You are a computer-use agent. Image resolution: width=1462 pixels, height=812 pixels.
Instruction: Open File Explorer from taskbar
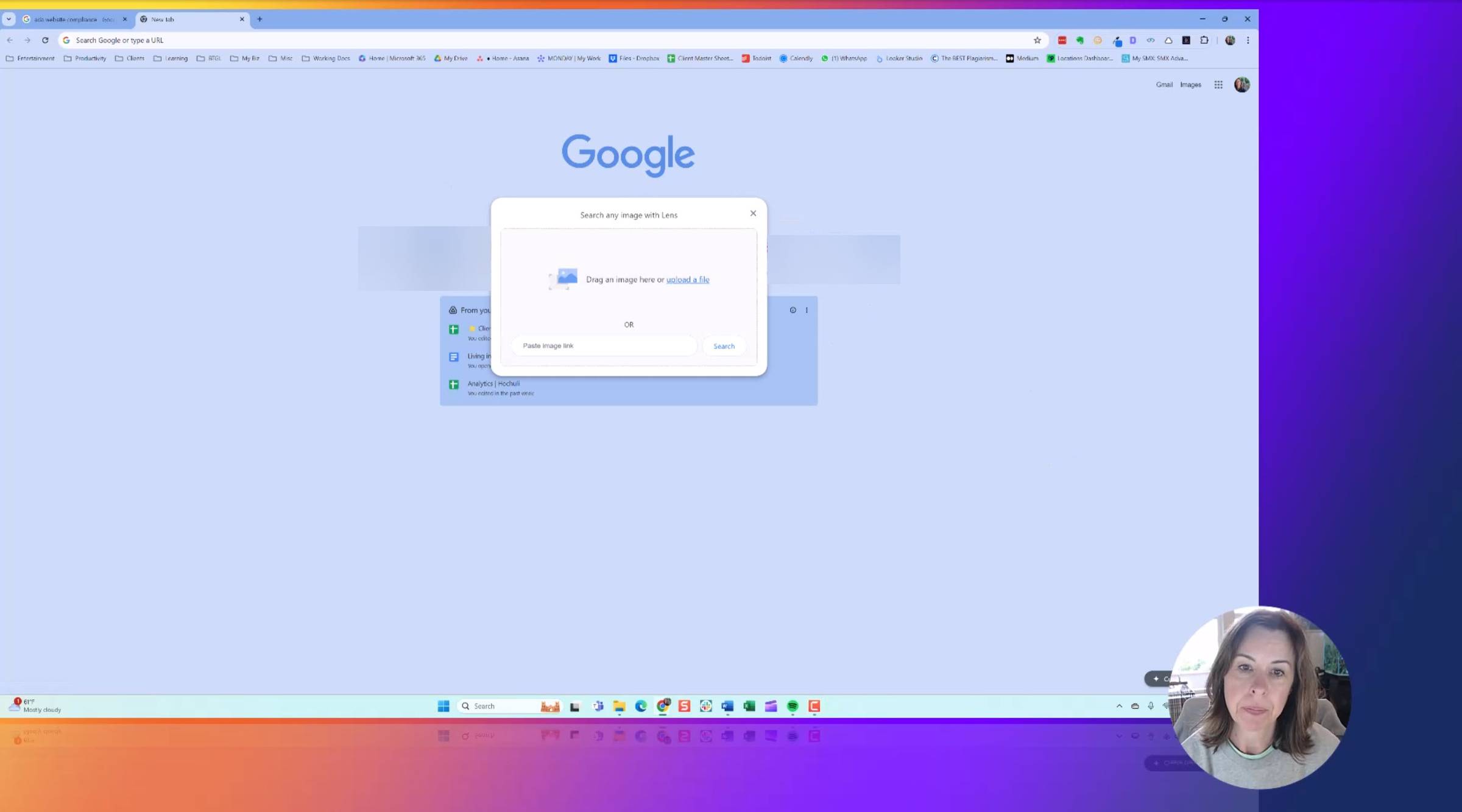[619, 706]
